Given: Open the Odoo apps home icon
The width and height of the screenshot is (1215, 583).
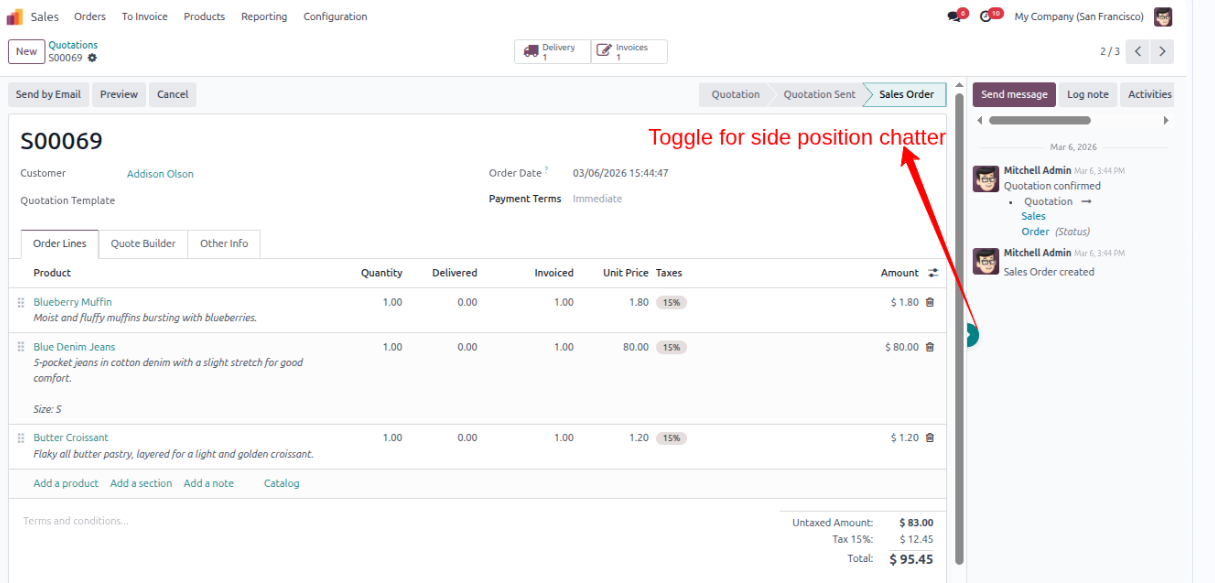Looking at the screenshot, I should (x=15, y=16).
